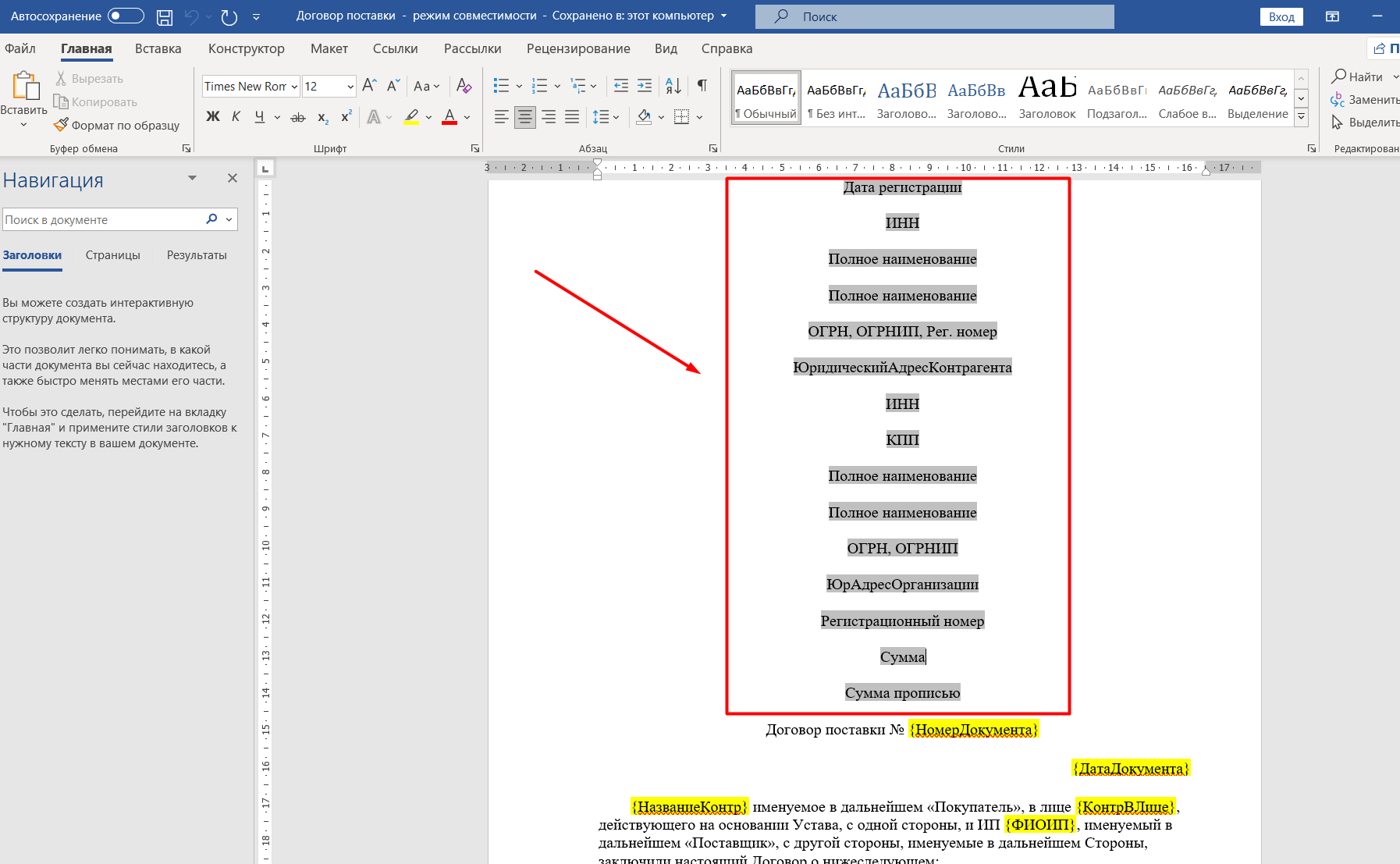Expand the line spacing dropdown
1400x864 pixels.
pos(616,117)
